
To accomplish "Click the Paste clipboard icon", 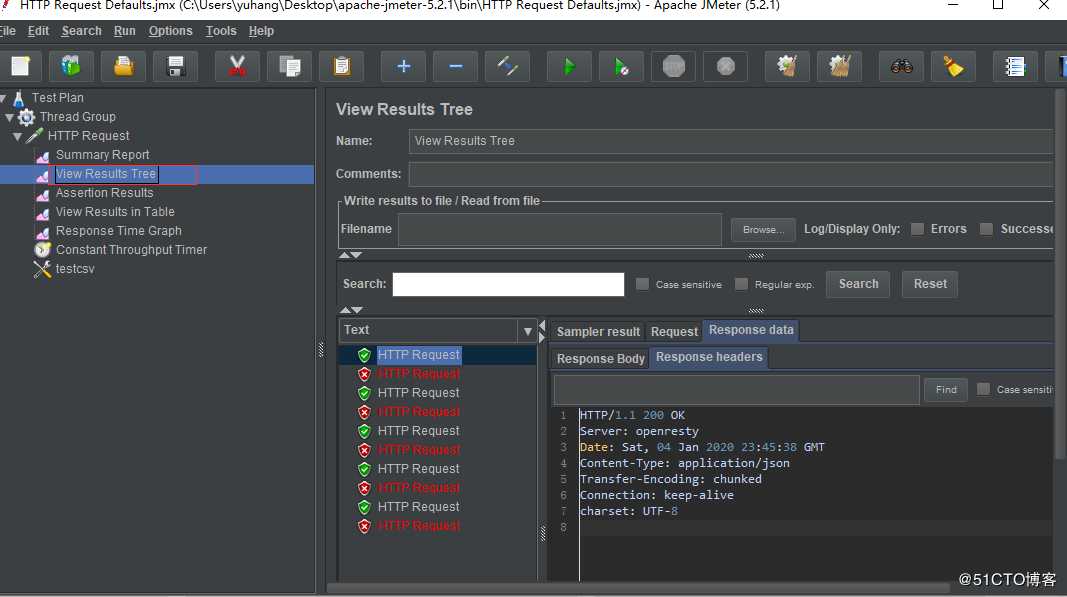I will (342, 66).
